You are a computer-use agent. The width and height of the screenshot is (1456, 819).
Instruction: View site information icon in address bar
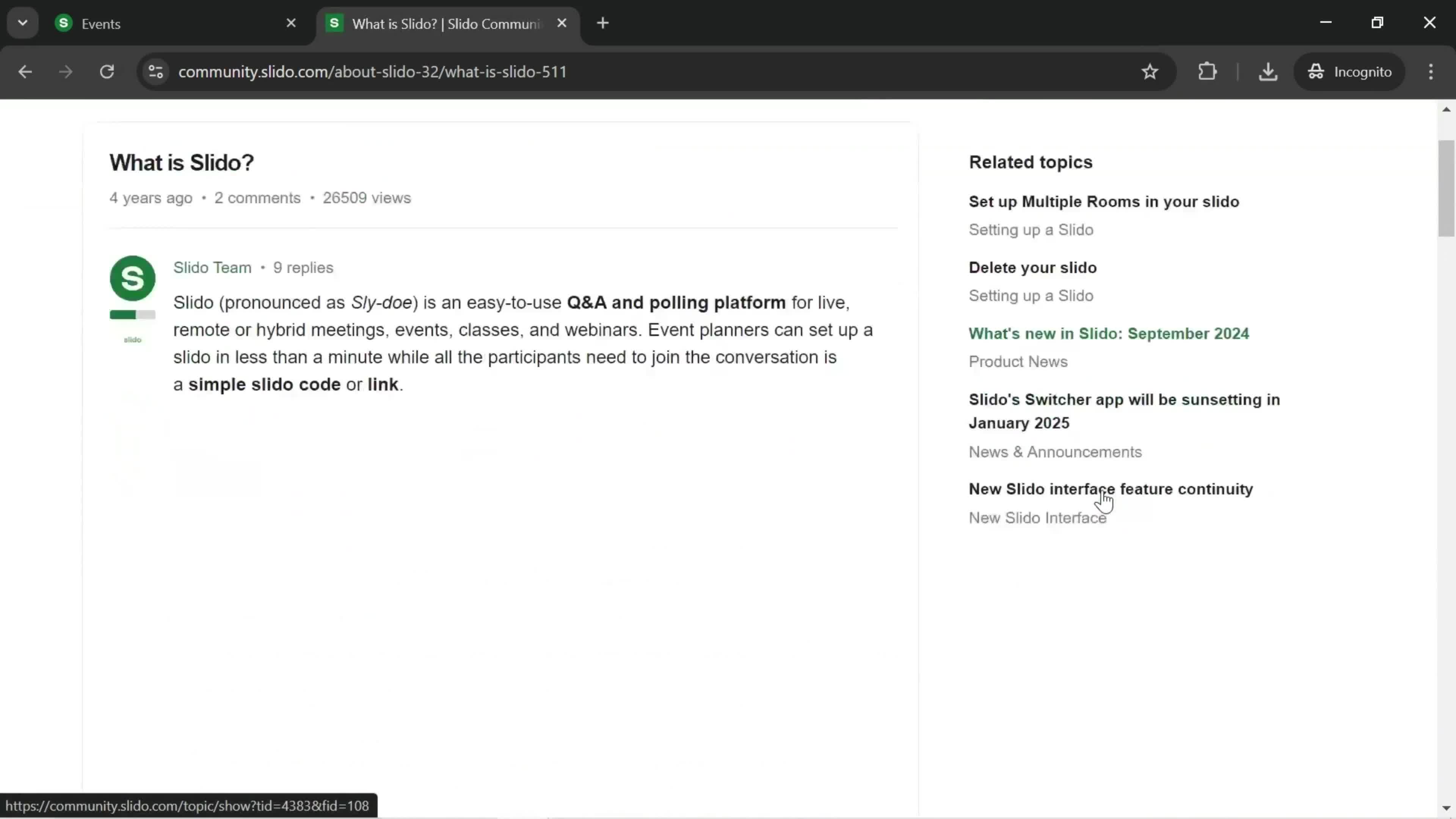[156, 72]
